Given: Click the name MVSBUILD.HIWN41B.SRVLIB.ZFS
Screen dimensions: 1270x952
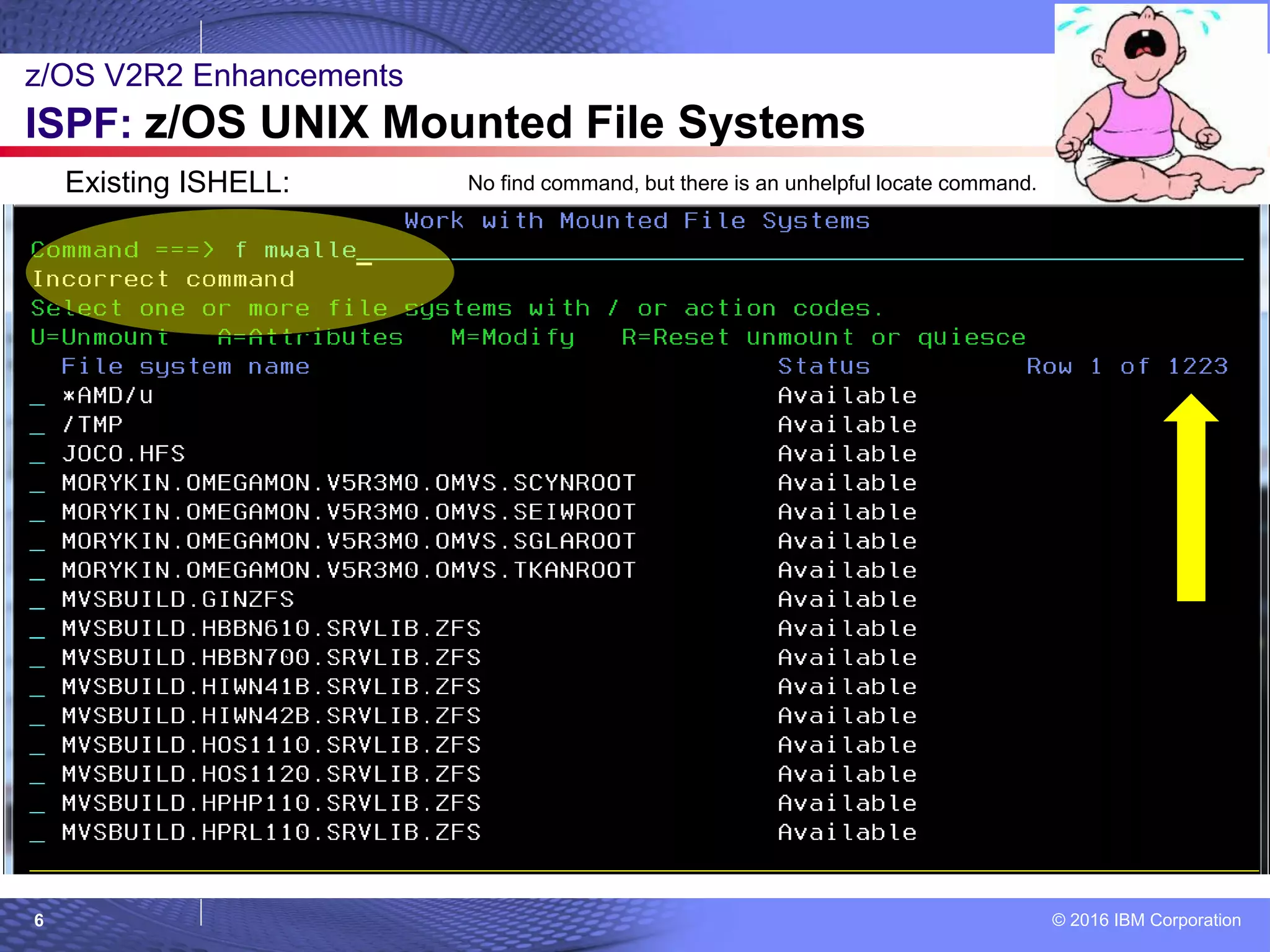Looking at the screenshot, I should coord(271,687).
